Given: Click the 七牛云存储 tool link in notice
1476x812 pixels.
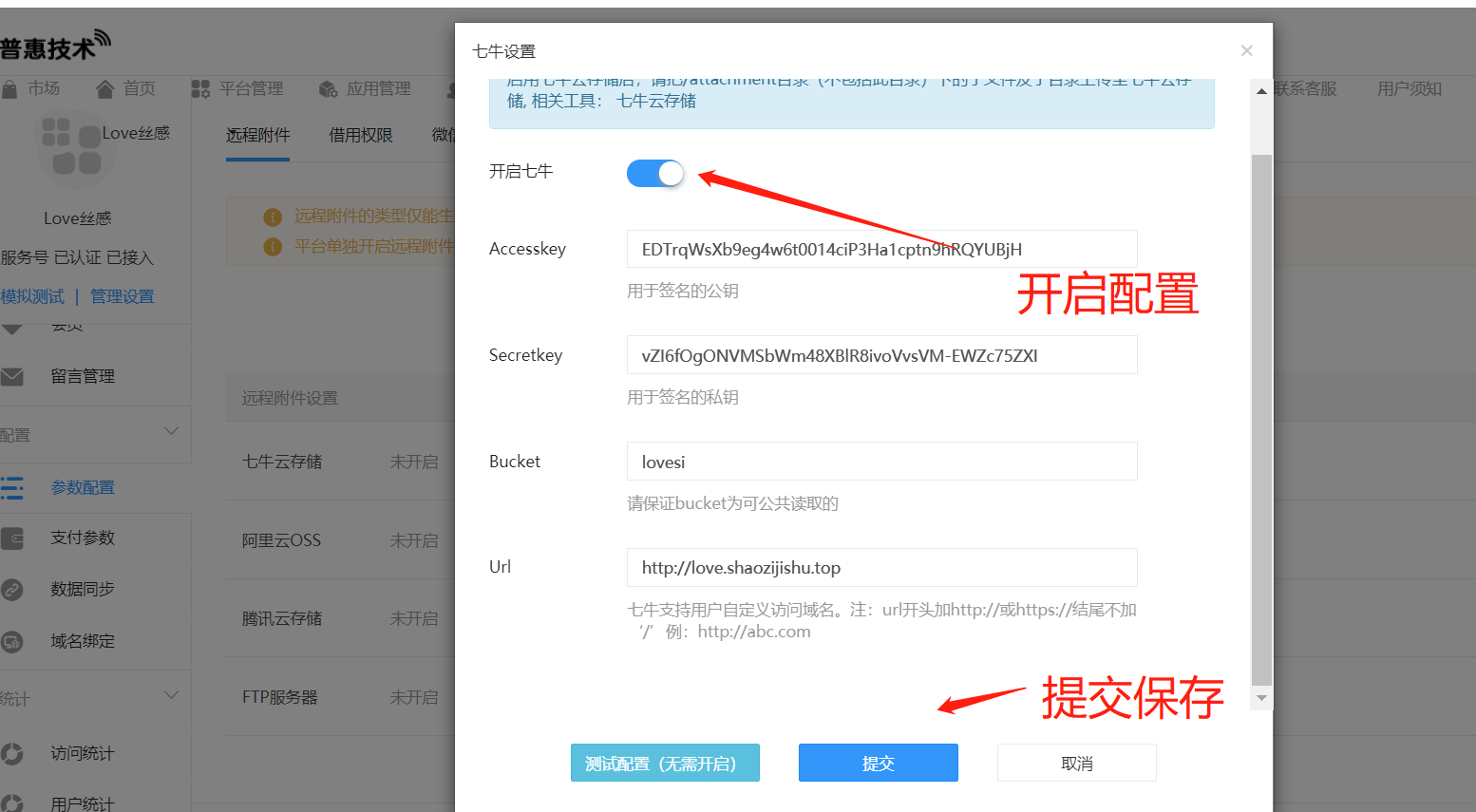Looking at the screenshot, I should click(656, 101).
